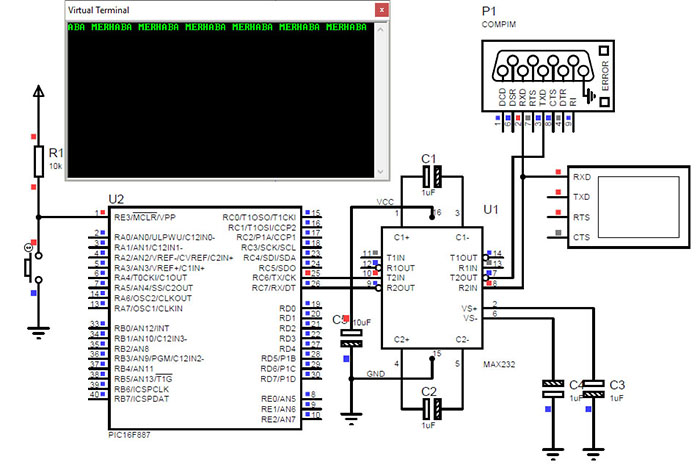
Task: Close the Virtual Terminal window
Action: pyautogui.click(x=379, y=9)
